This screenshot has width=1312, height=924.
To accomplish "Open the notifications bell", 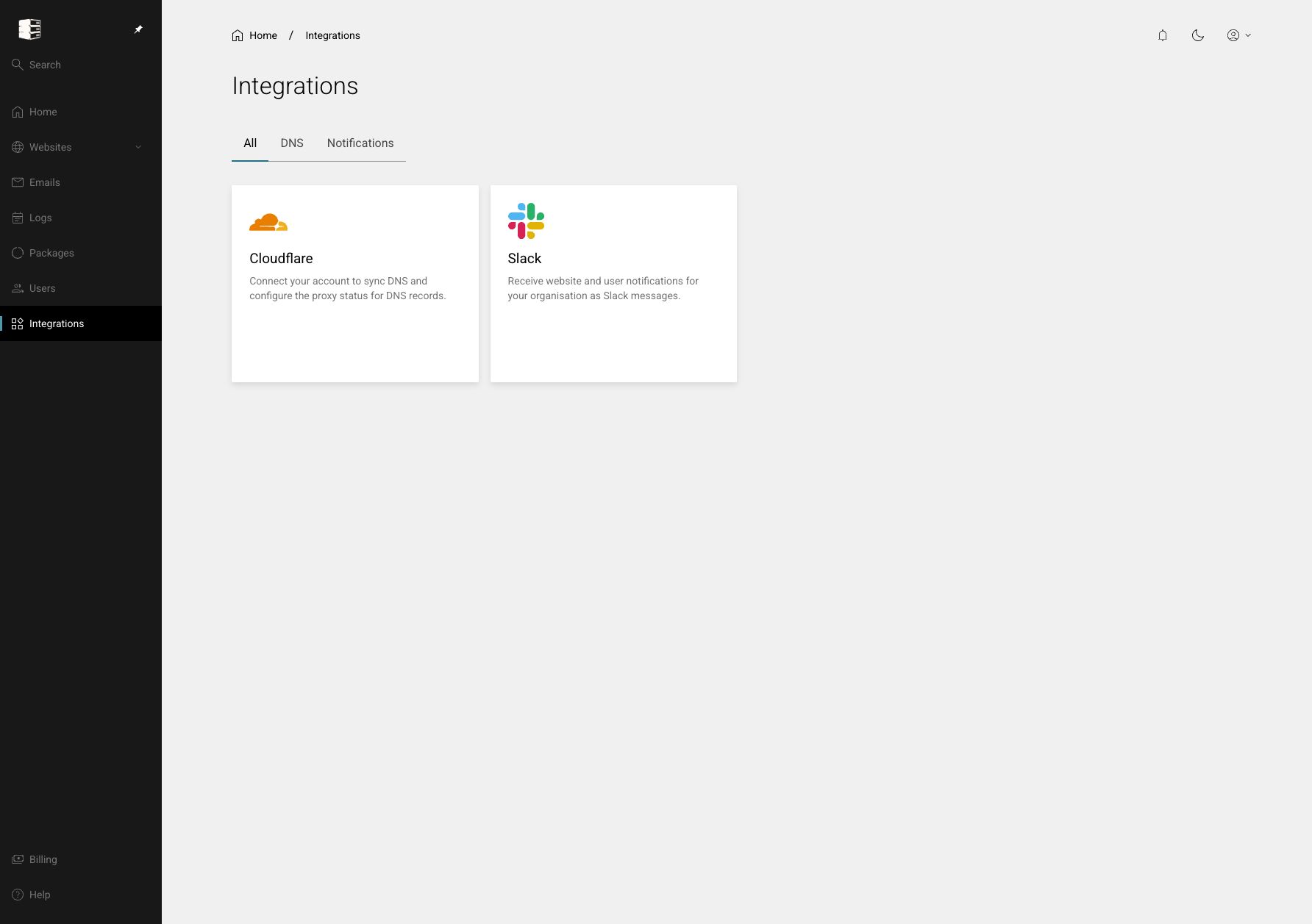I will (1163, 35).
